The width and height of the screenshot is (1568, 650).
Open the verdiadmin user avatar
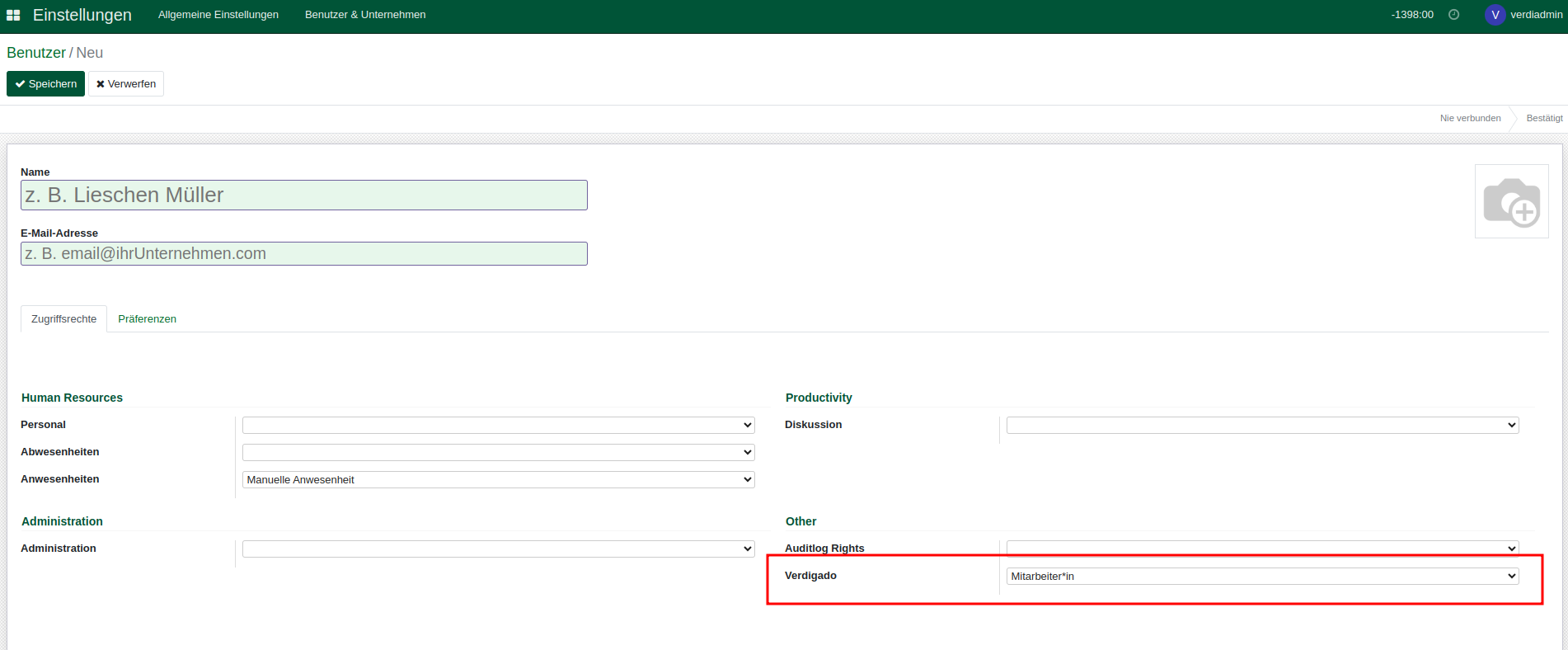click(1495, 15)
